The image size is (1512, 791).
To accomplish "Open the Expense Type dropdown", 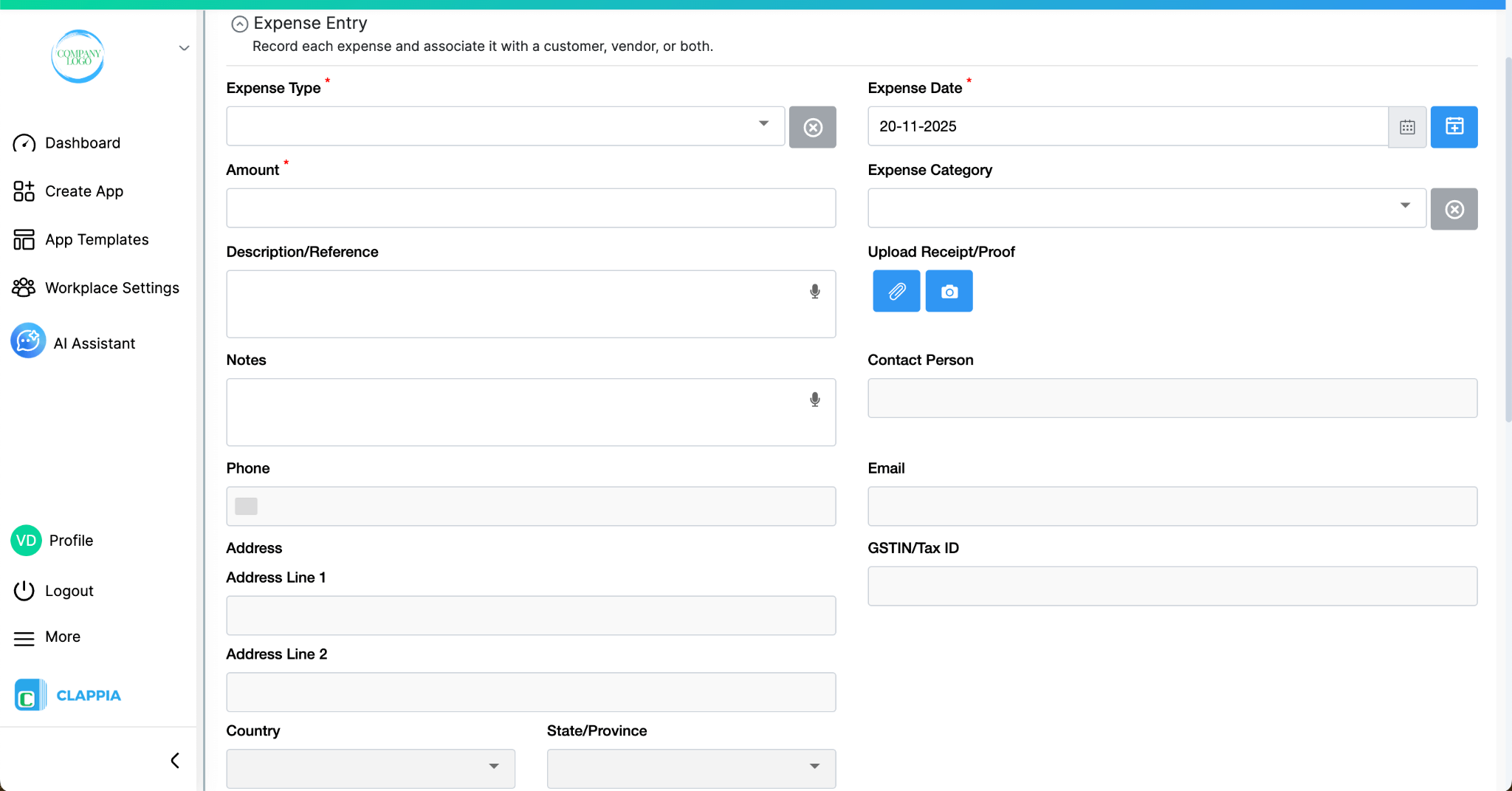I will click(x=763, y=126).
